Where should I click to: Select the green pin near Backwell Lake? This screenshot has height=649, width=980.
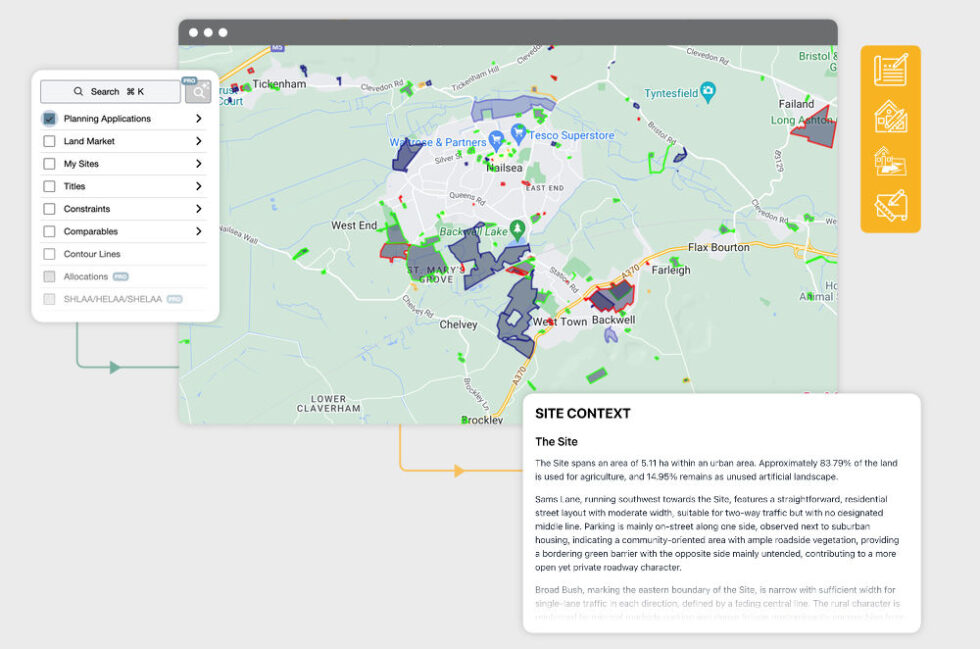pos(517,230)
